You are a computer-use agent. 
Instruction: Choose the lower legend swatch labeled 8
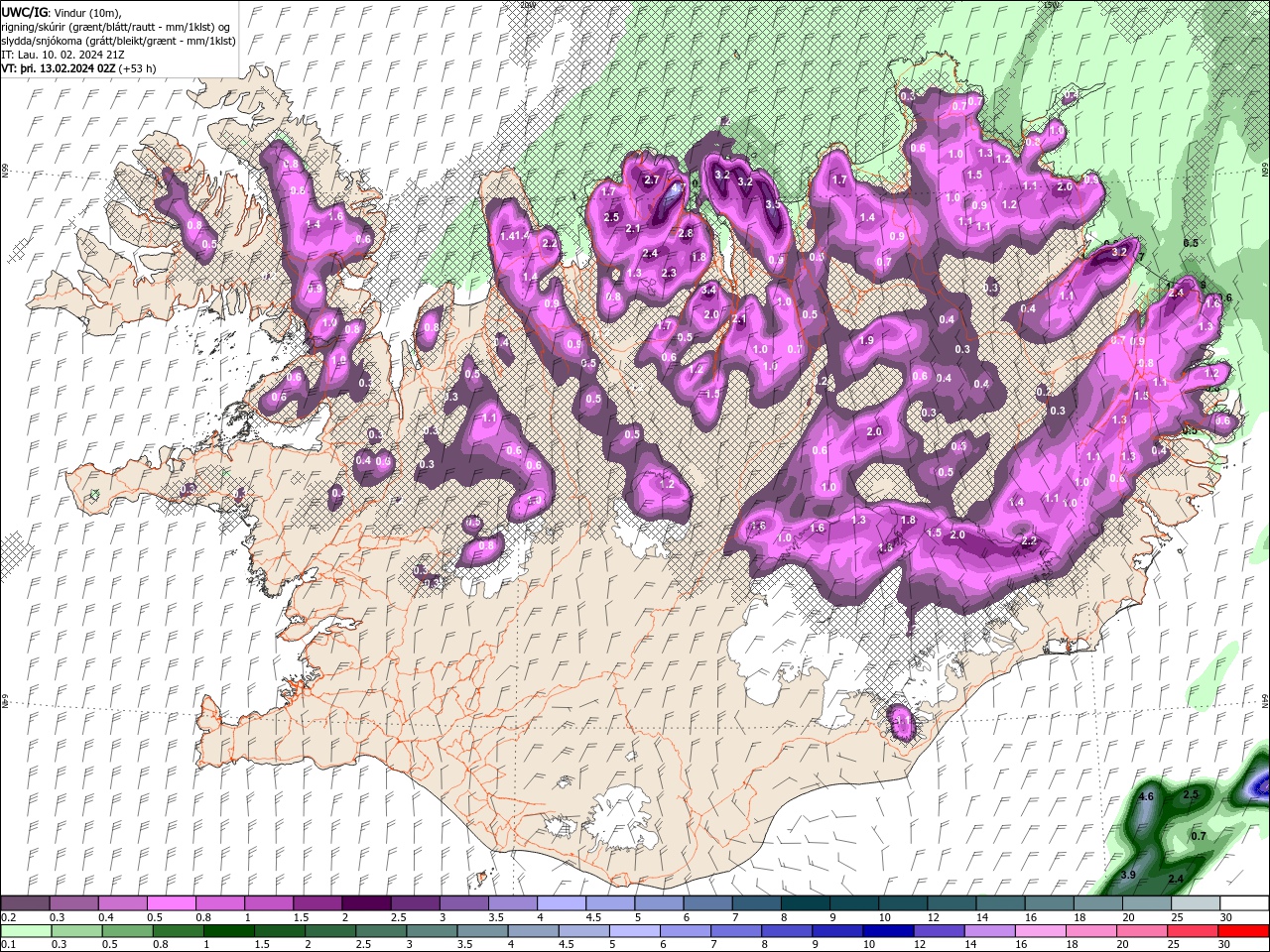pyautogui.click(x=787, y=931)
